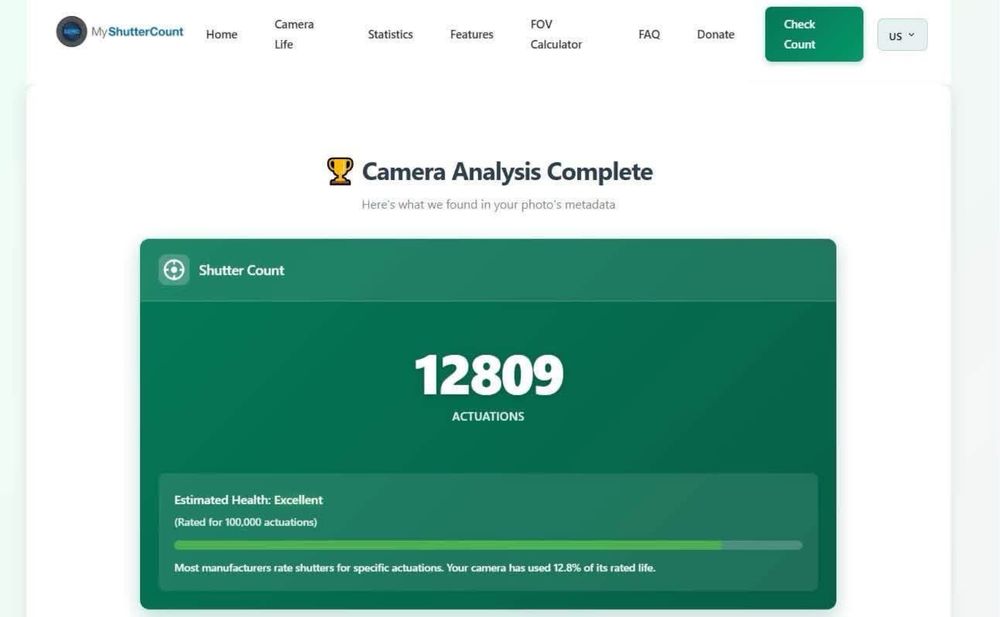This screenshot has height=617, width=1000.
Task: Click the ACTUATIONS label
Action: pyautogui.click(x=488, y=417)
